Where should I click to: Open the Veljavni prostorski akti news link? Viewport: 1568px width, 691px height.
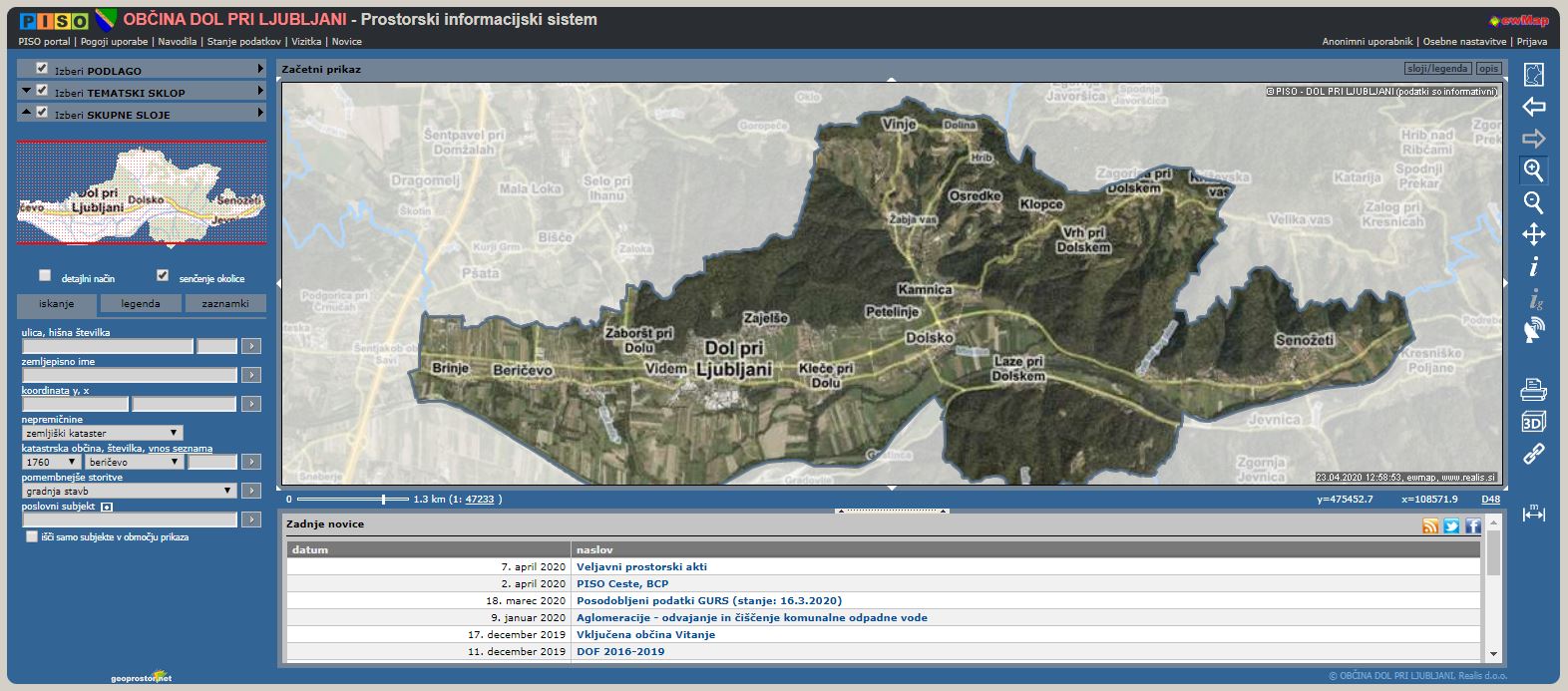pos(641,566)
